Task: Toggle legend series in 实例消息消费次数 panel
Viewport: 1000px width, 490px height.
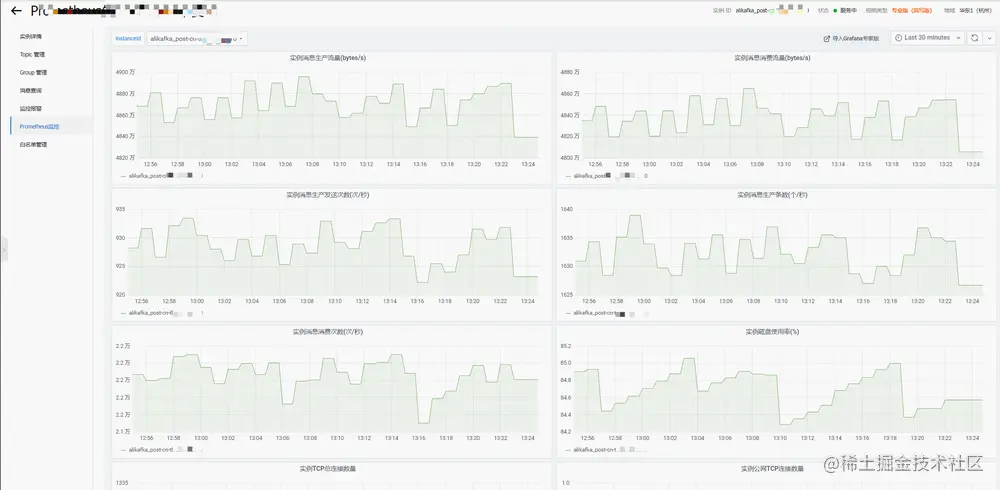Action: (161, 449)
